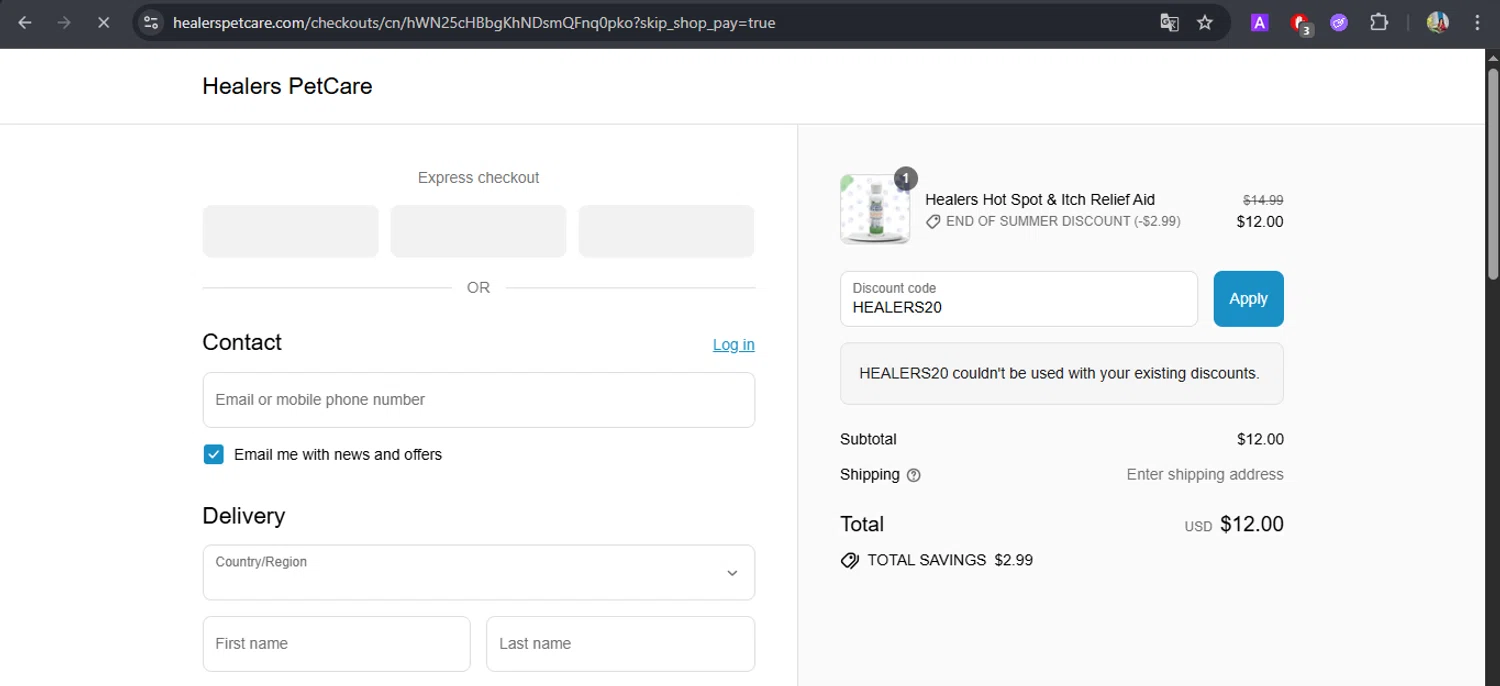Click the discount tag icon beside END OF SUMMER

tap(933, 222)
